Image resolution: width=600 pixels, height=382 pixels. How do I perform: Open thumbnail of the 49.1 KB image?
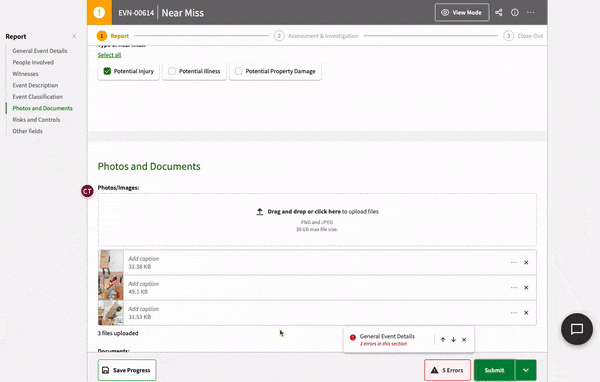pos(111,287)
